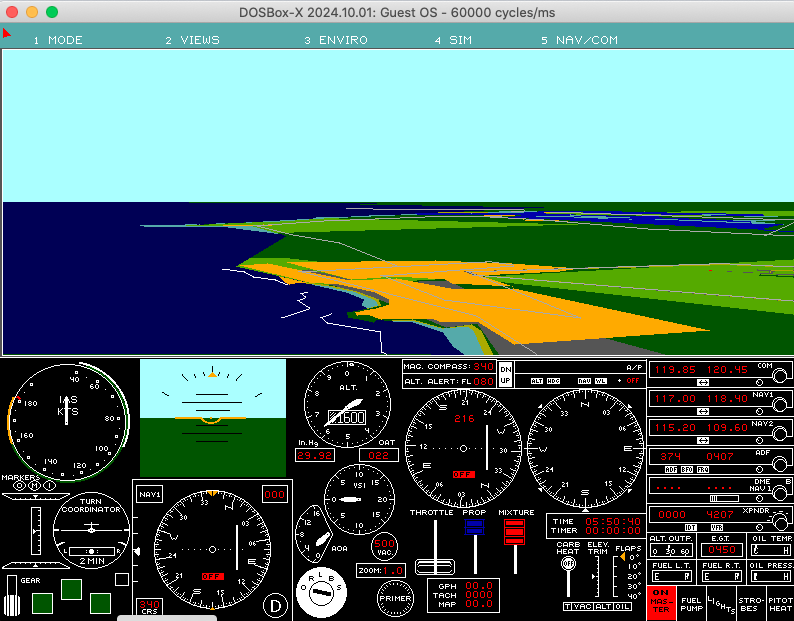Image resolution: width=794 pixels, height=621 pixels.
Task: Open the 3 ENVIRO menu
Action: click(336, 40)
